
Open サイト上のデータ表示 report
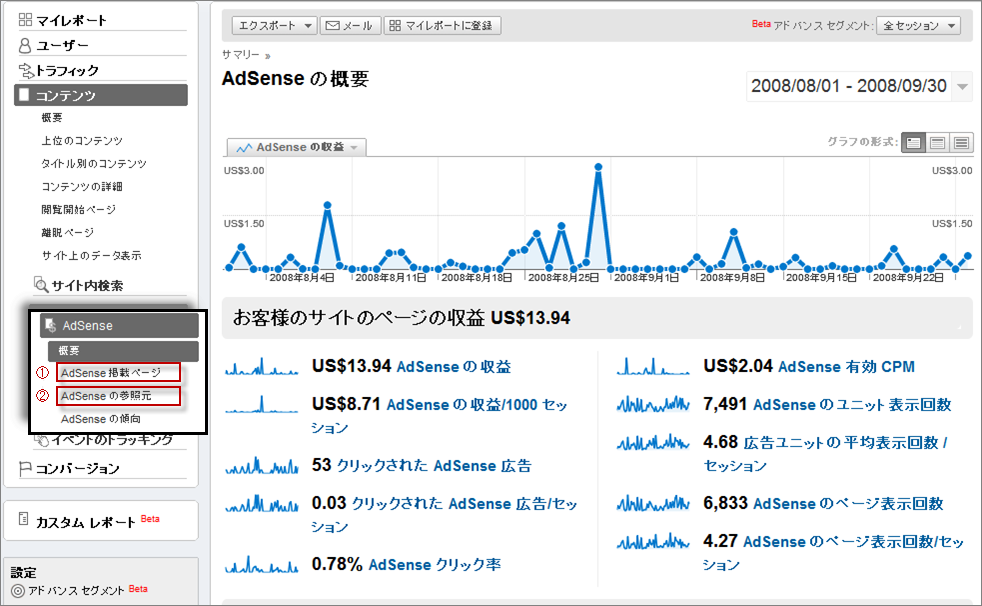coord(91,255)
